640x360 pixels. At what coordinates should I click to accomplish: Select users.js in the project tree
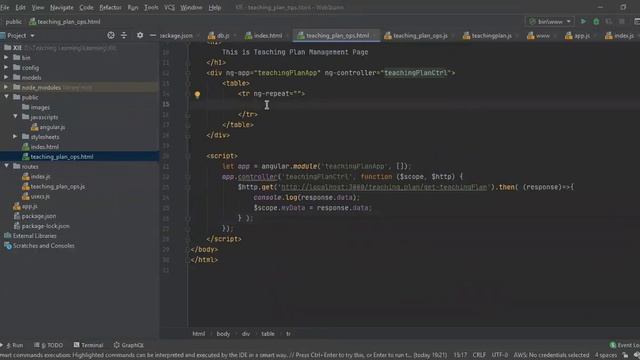[x=40, y=196]
